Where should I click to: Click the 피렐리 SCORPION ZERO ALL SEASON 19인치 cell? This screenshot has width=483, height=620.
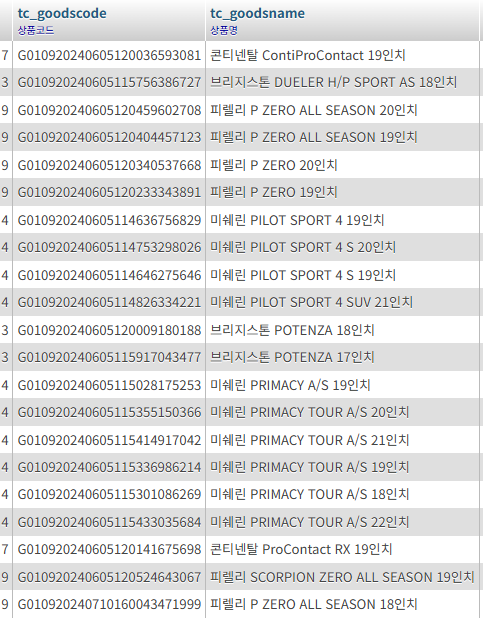[x=342, y=577]
